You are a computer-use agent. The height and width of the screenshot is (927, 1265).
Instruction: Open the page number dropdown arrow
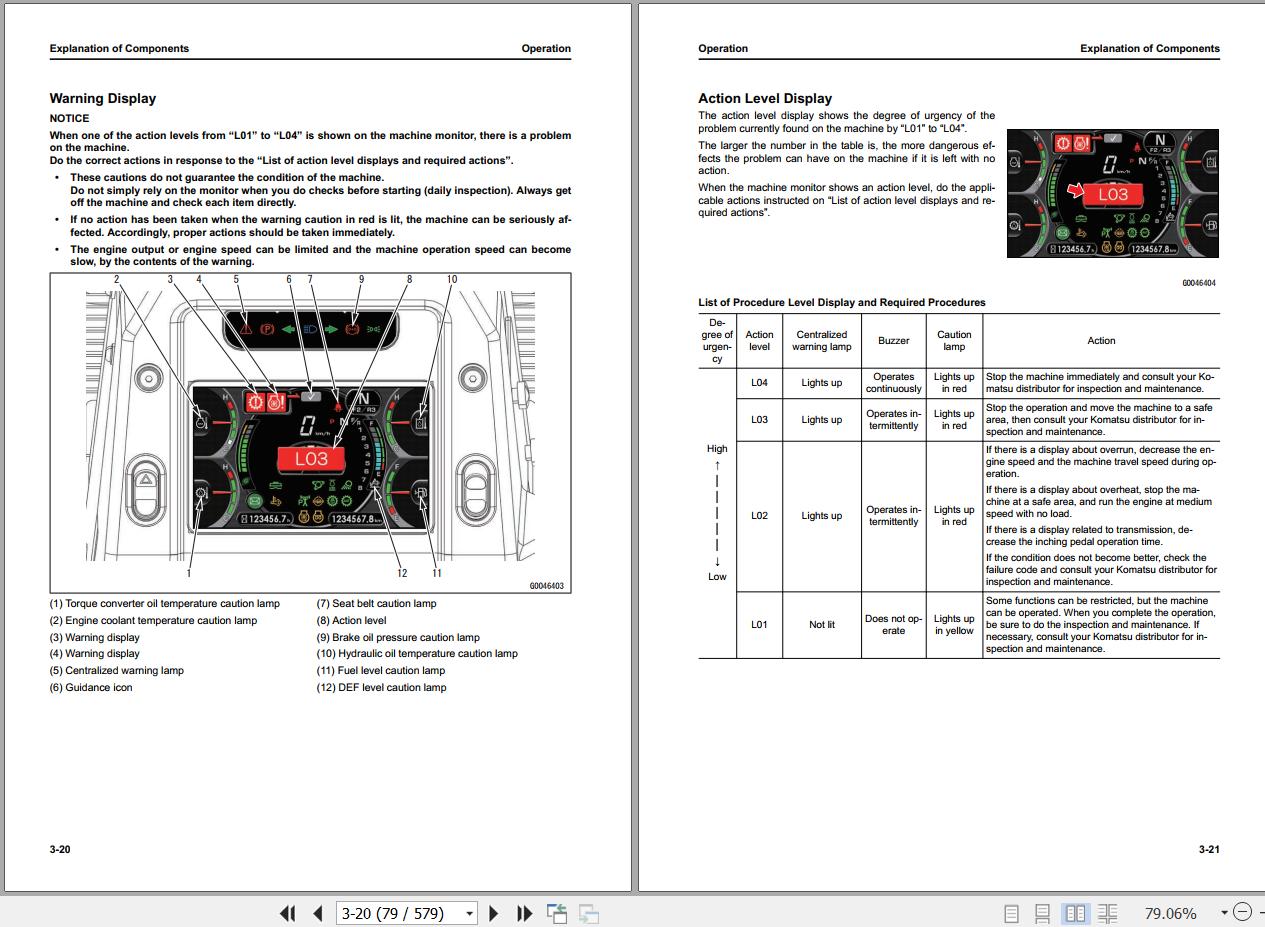point(469,913)
